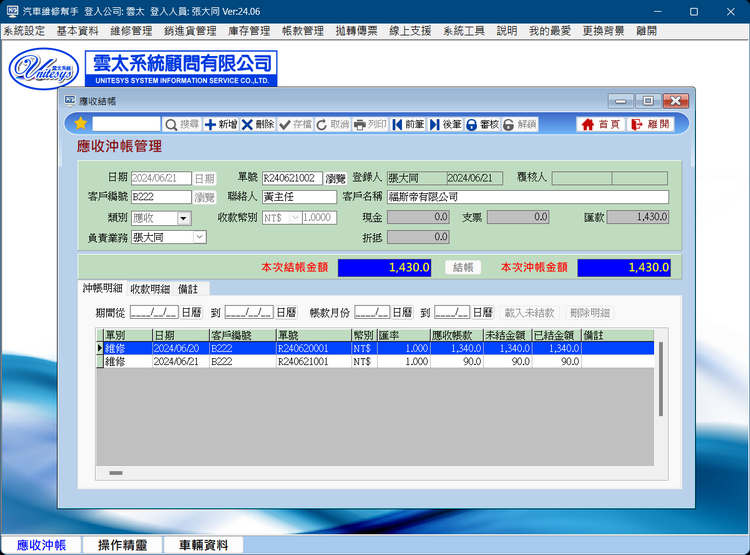Click the 離開 exit button

(650, 124)
